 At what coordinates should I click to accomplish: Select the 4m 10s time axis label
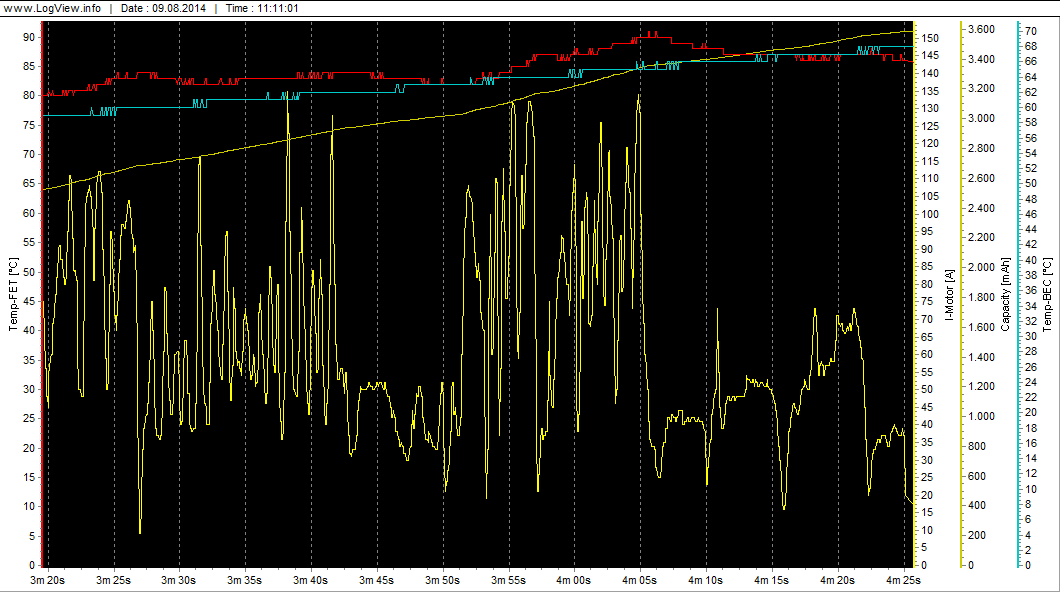tap(705, 580)
